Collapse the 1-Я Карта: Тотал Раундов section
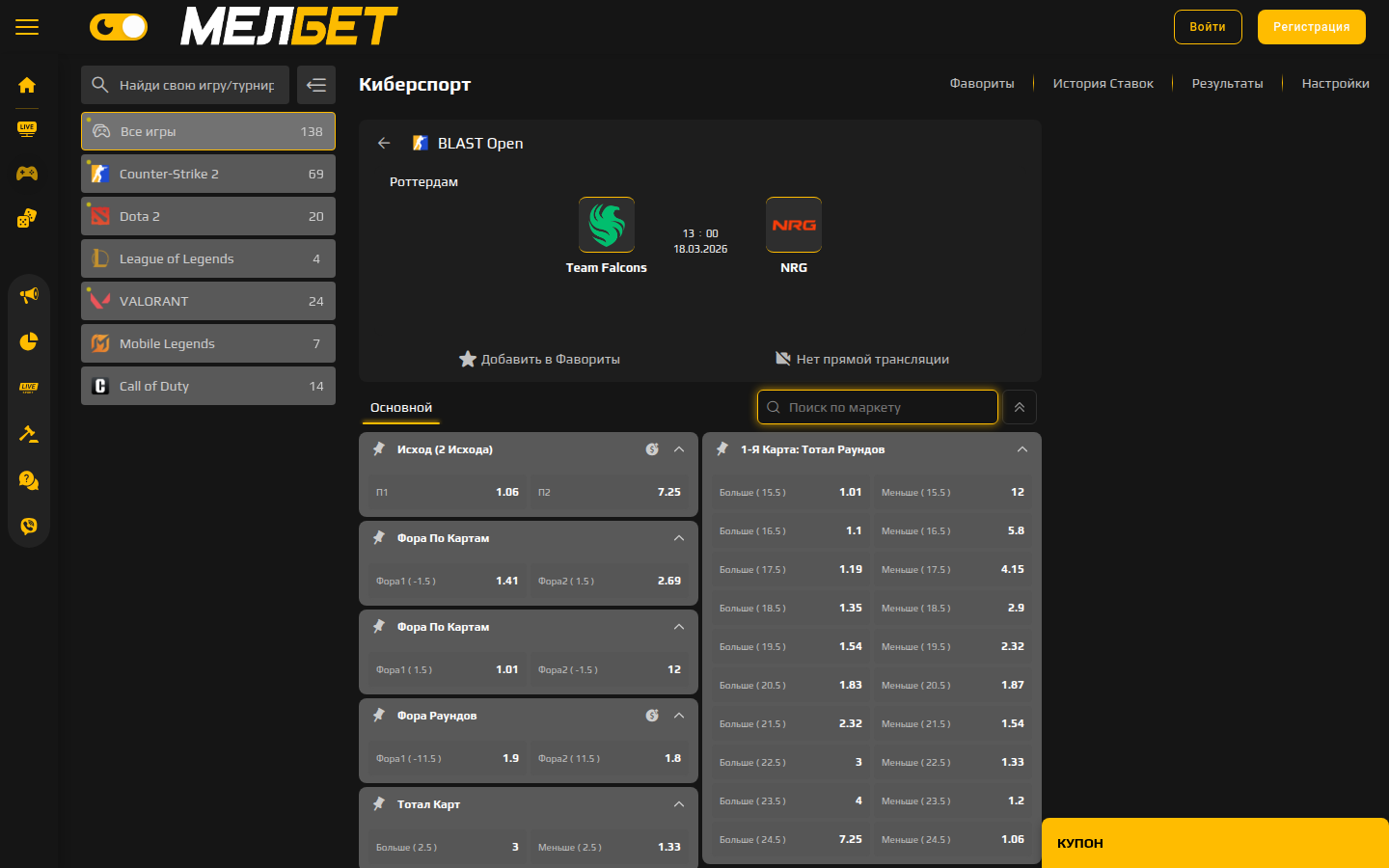 tap(1022, 449)
